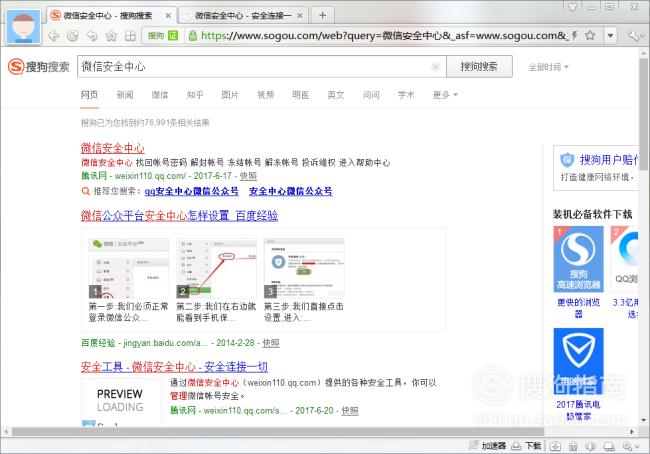The image size is (650, 454).
Task: Click the Sogou search logo
Action: point(39,66)
